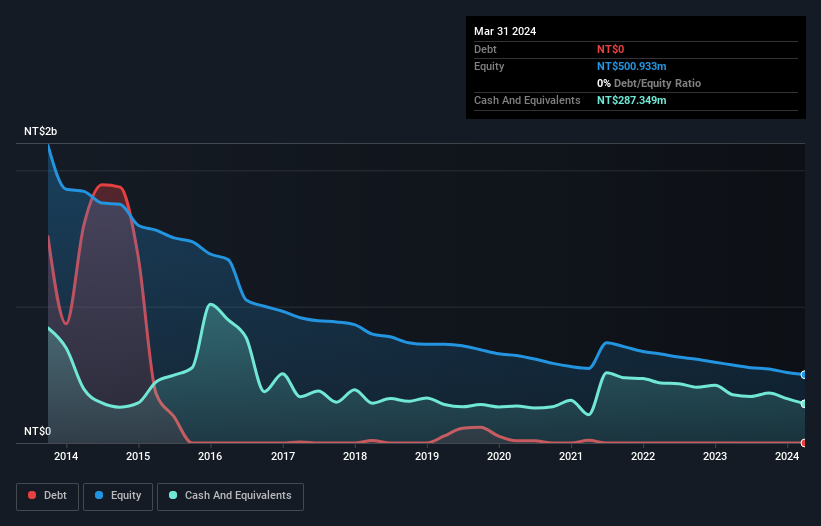The height and width of the screenshot is (526, 821).
Task: Click the 2024 x-axis year label
Action: point(787,456)
